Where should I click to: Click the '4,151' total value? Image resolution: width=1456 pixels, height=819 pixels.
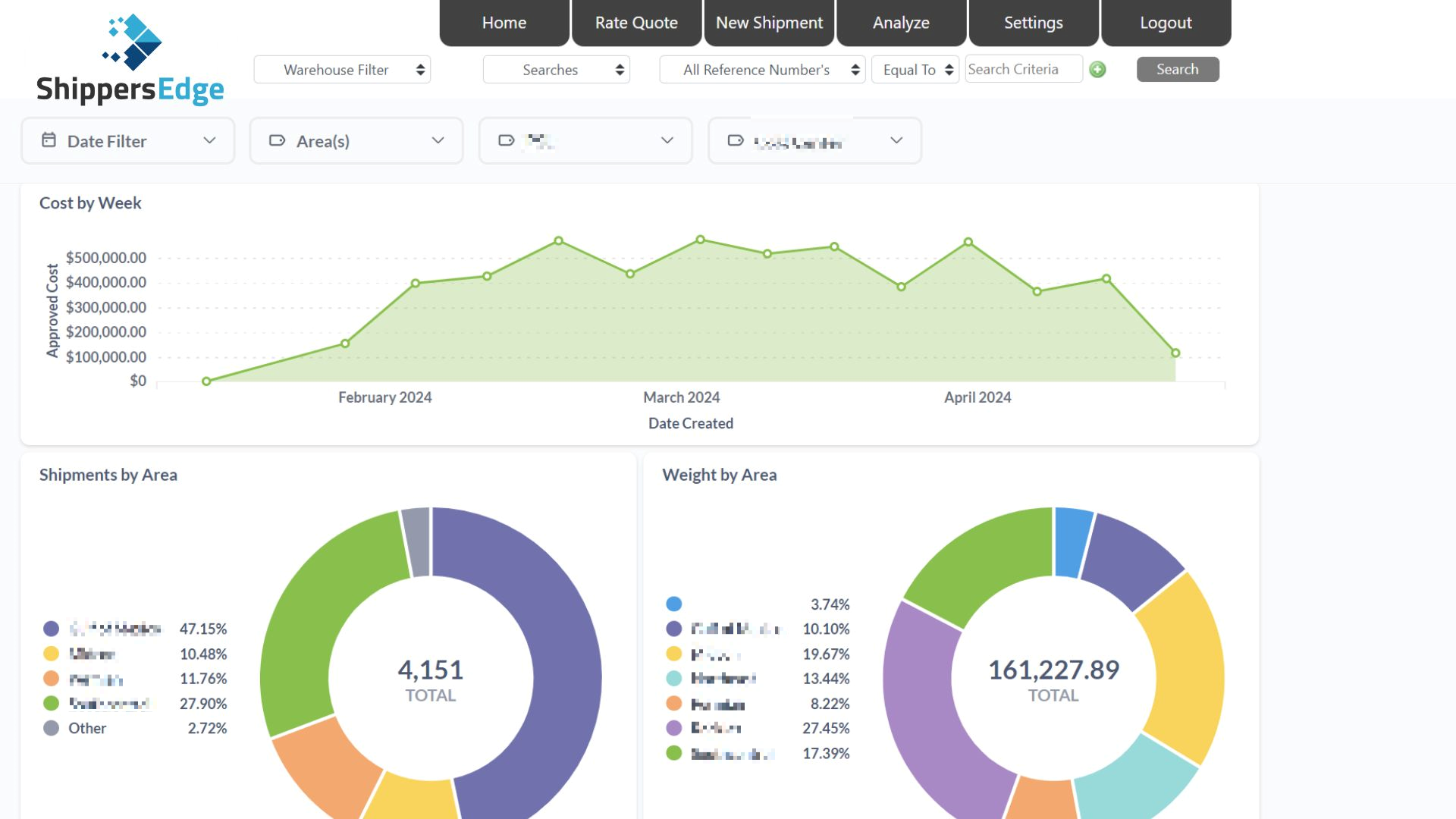tap(430, 670)
